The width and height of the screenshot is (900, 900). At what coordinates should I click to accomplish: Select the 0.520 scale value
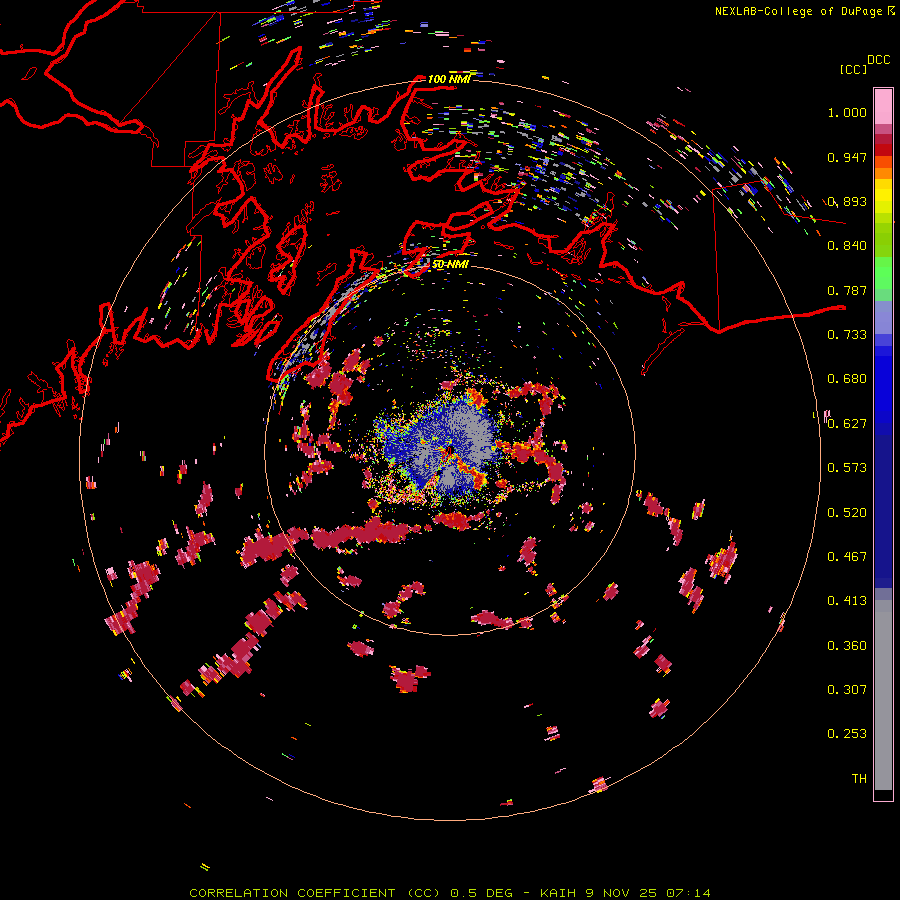click(x=847, y=512)
